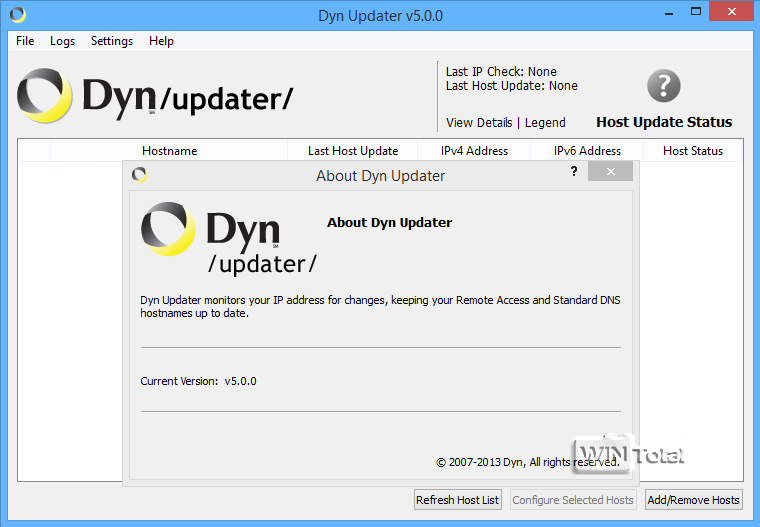The image size is (760, 527).
Task: Open the Logs menu
Action: click(x=62, y=41)
